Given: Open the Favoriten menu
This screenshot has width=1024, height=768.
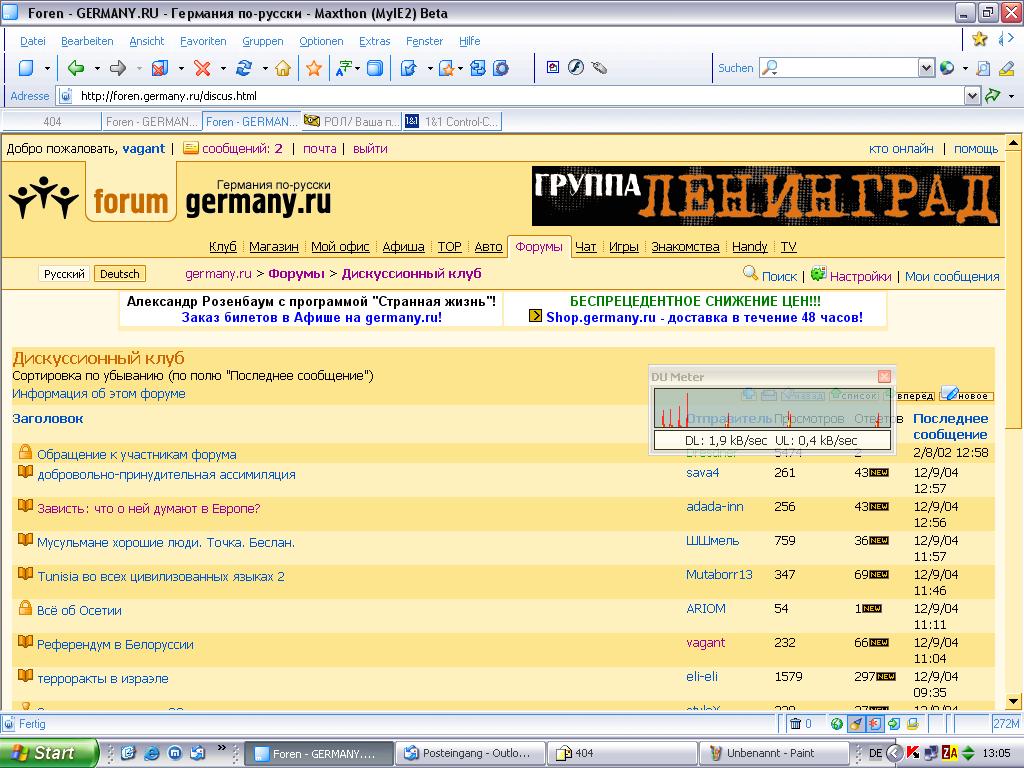Looking at the screenshot, I should (203, 41).
